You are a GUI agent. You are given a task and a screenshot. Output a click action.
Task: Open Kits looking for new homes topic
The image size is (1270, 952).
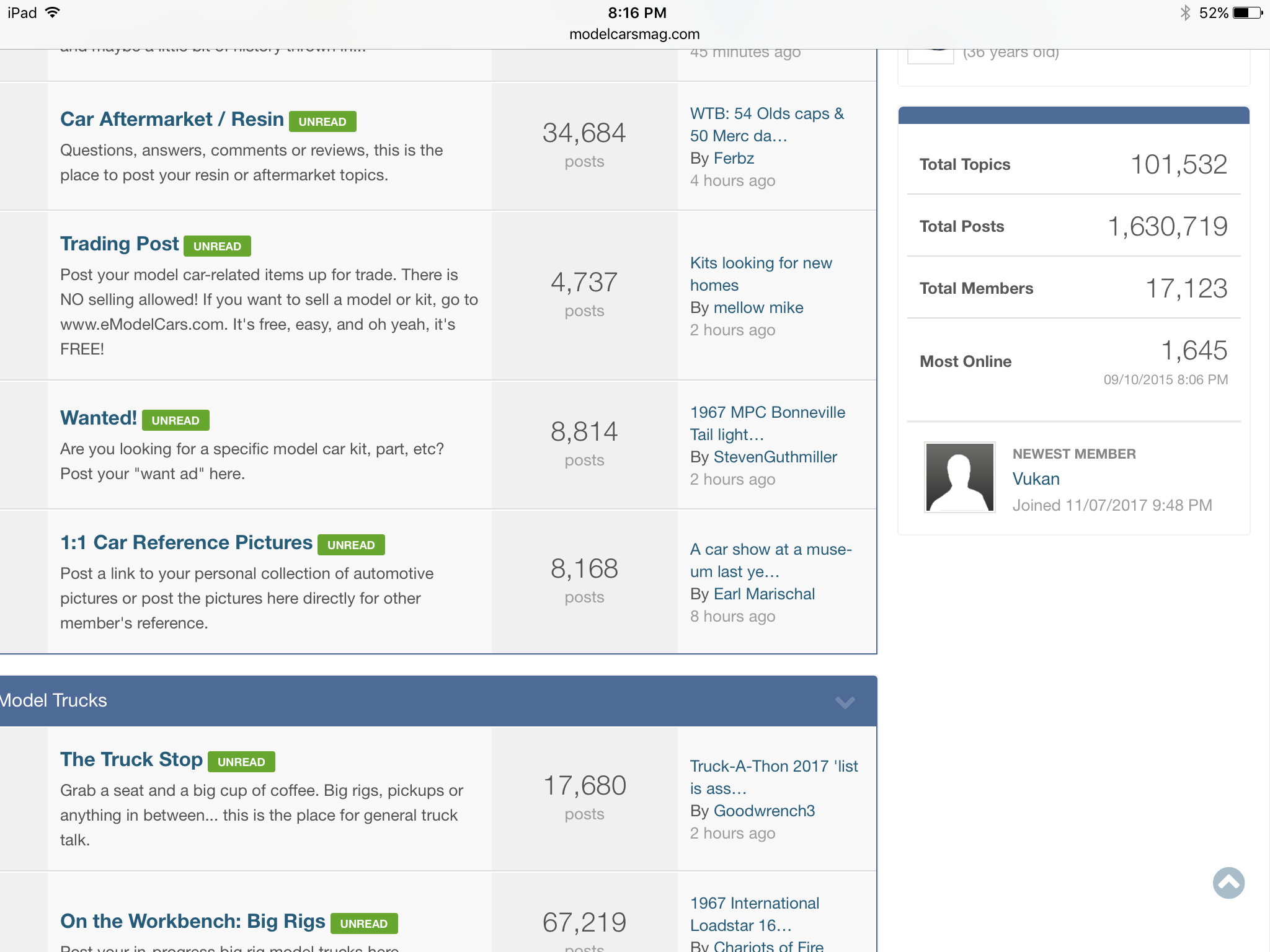(x=760, y=274)
